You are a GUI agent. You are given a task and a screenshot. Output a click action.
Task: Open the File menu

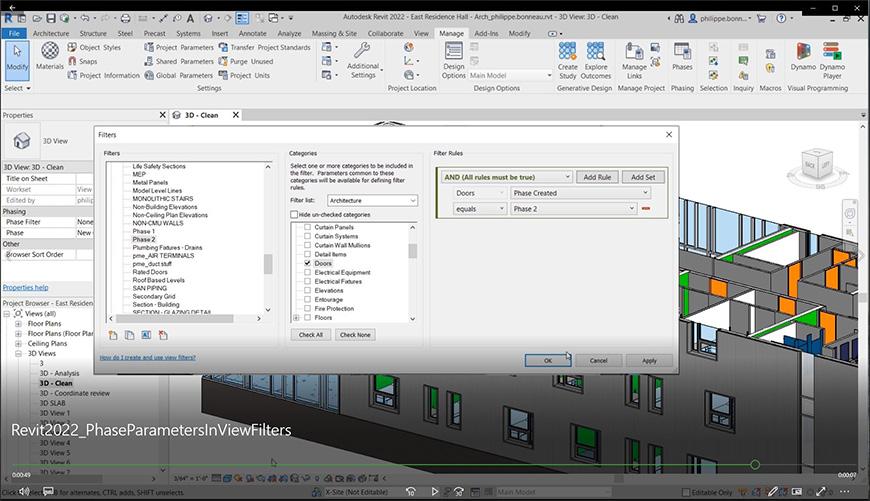click(14, 33)
